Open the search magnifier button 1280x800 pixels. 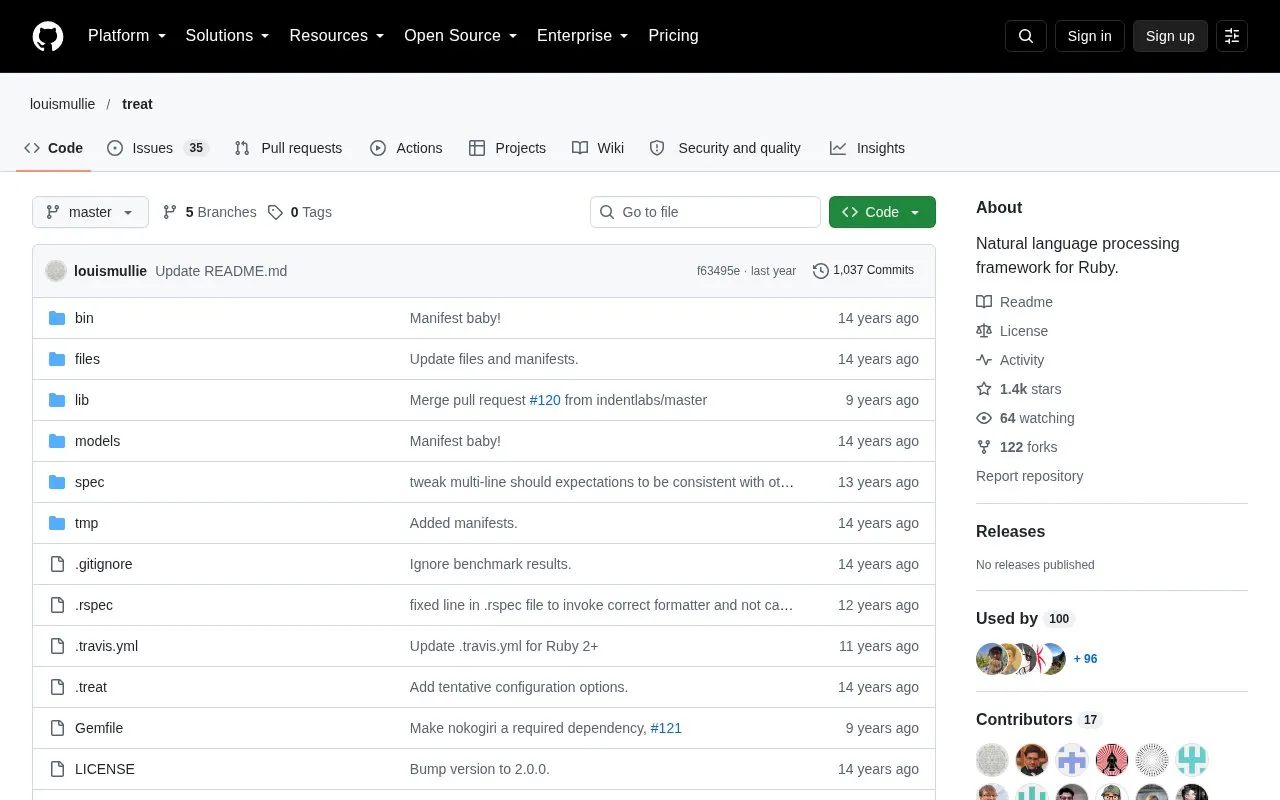click(1026, 36)
